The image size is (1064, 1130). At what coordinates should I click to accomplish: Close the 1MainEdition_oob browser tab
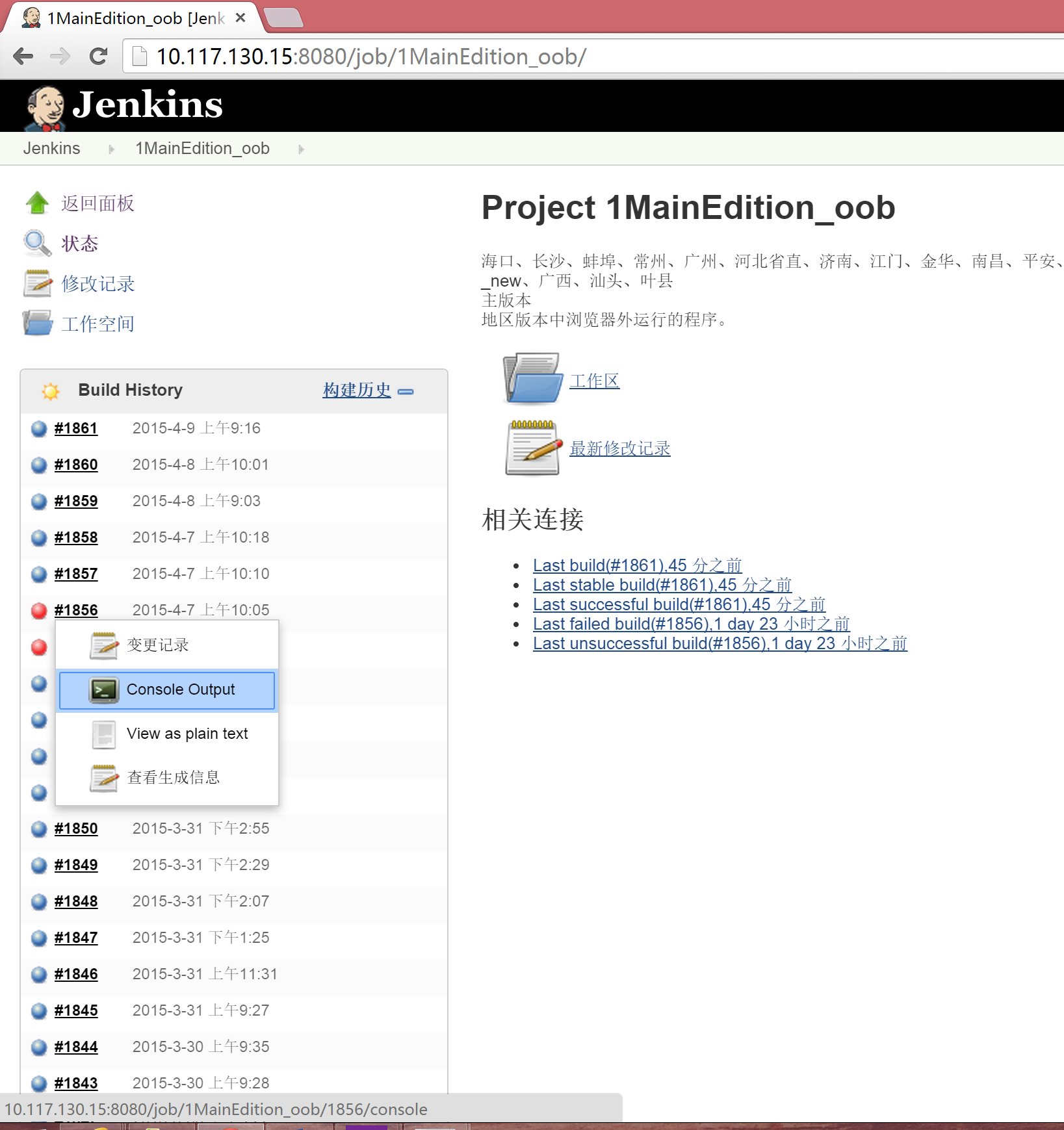240,18
